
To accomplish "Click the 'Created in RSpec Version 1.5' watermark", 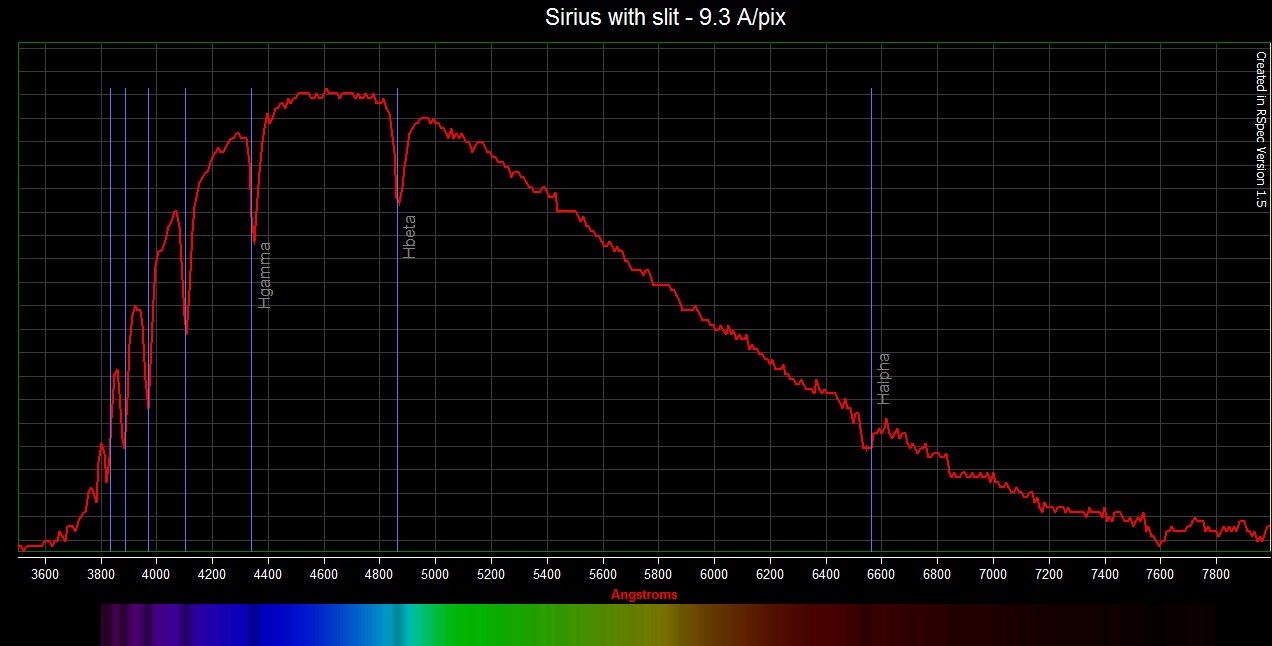I will (x=1260, y=130).
